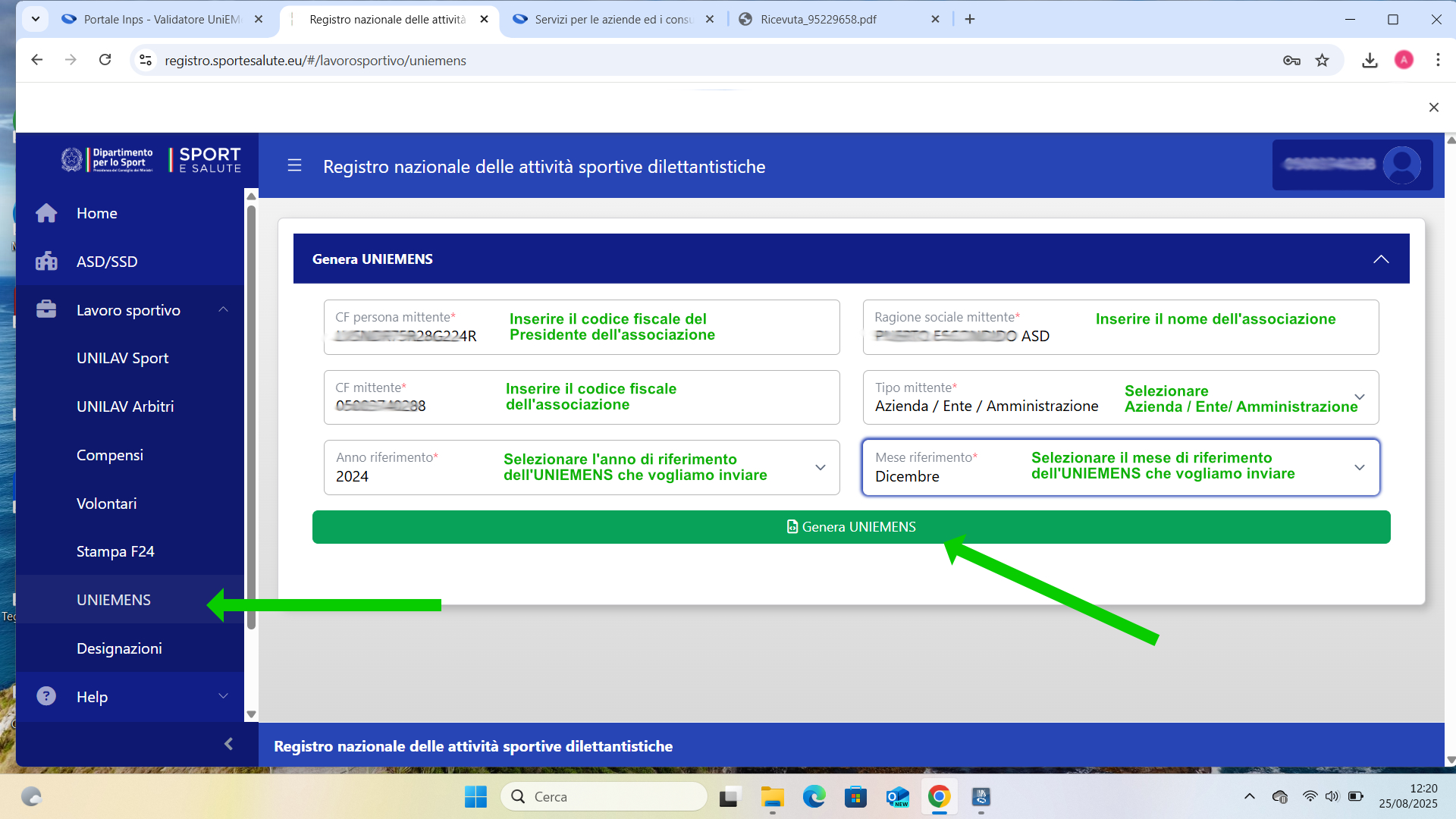
Task: Open the Compensi sidebar link
Action: (110, 455)
